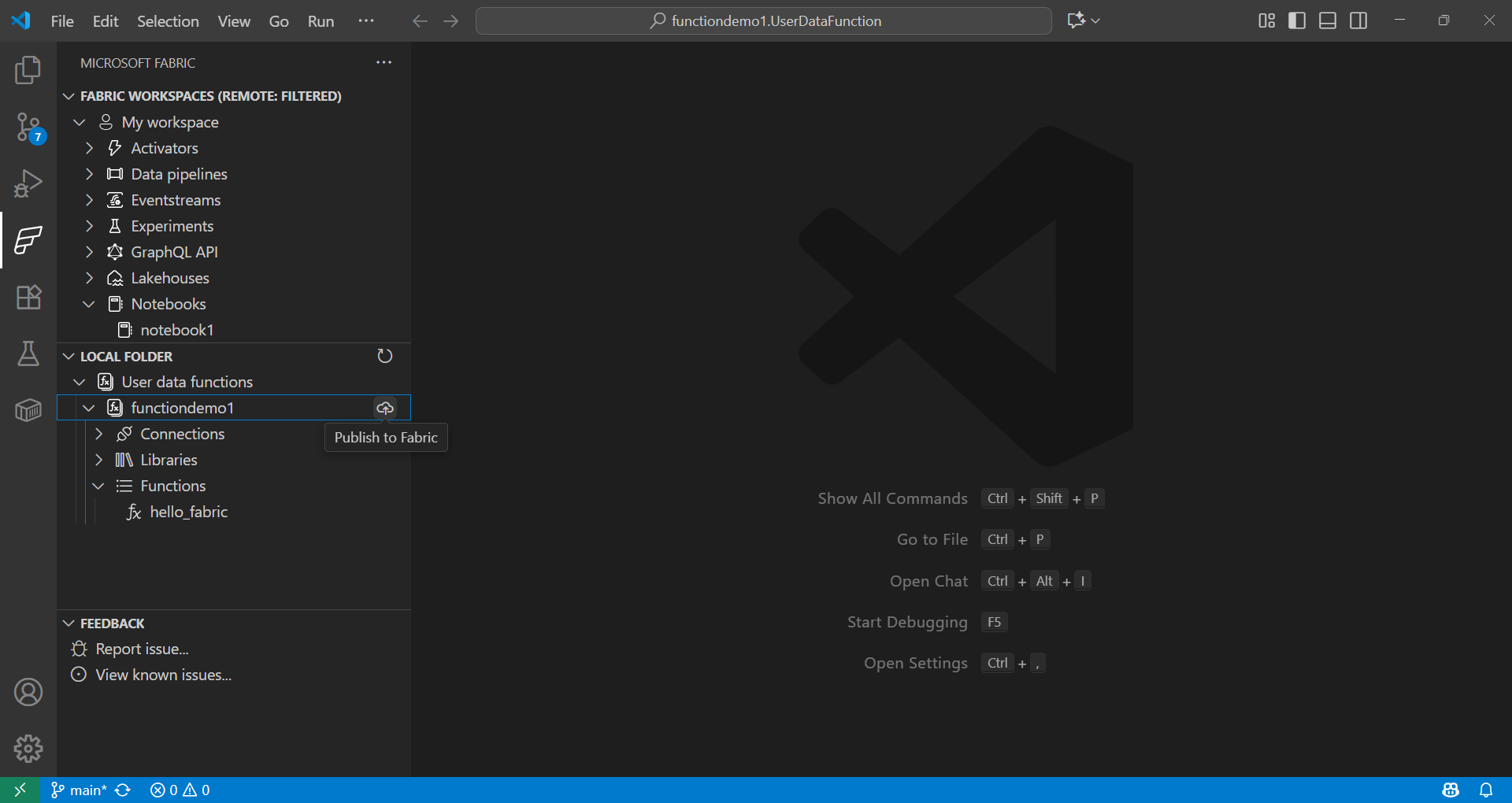Toggle the Primary Side Bar visibility
Screen dimensions: 1512x803
(1296, 20)
